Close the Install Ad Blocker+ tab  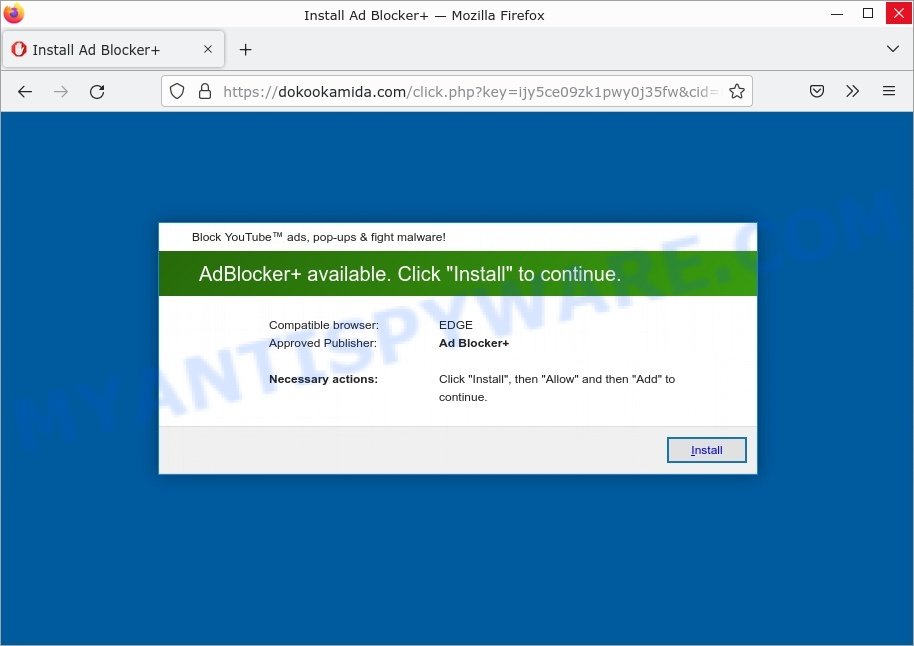click(x=208, y=50)
